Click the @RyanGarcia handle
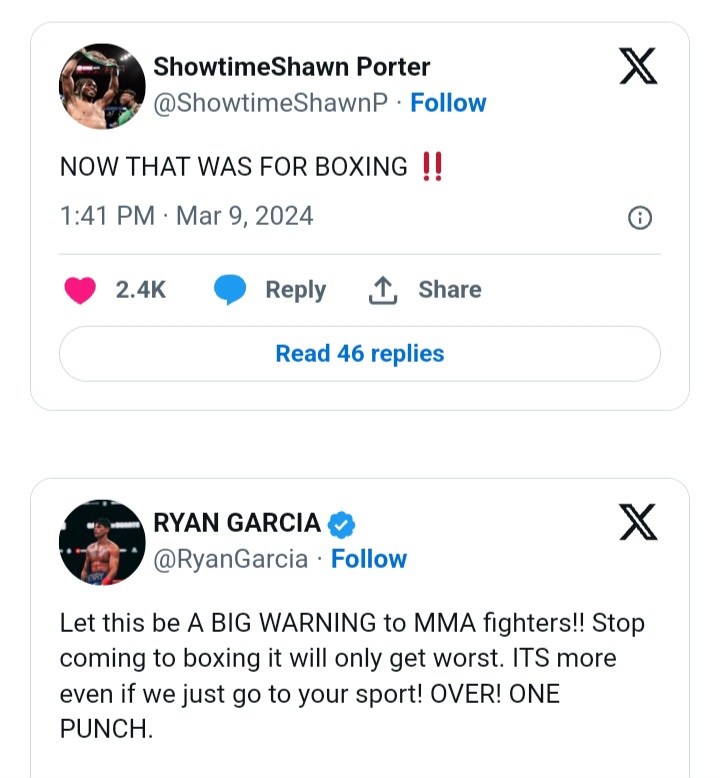The image size is (720, 778). [x=230, y=559]
